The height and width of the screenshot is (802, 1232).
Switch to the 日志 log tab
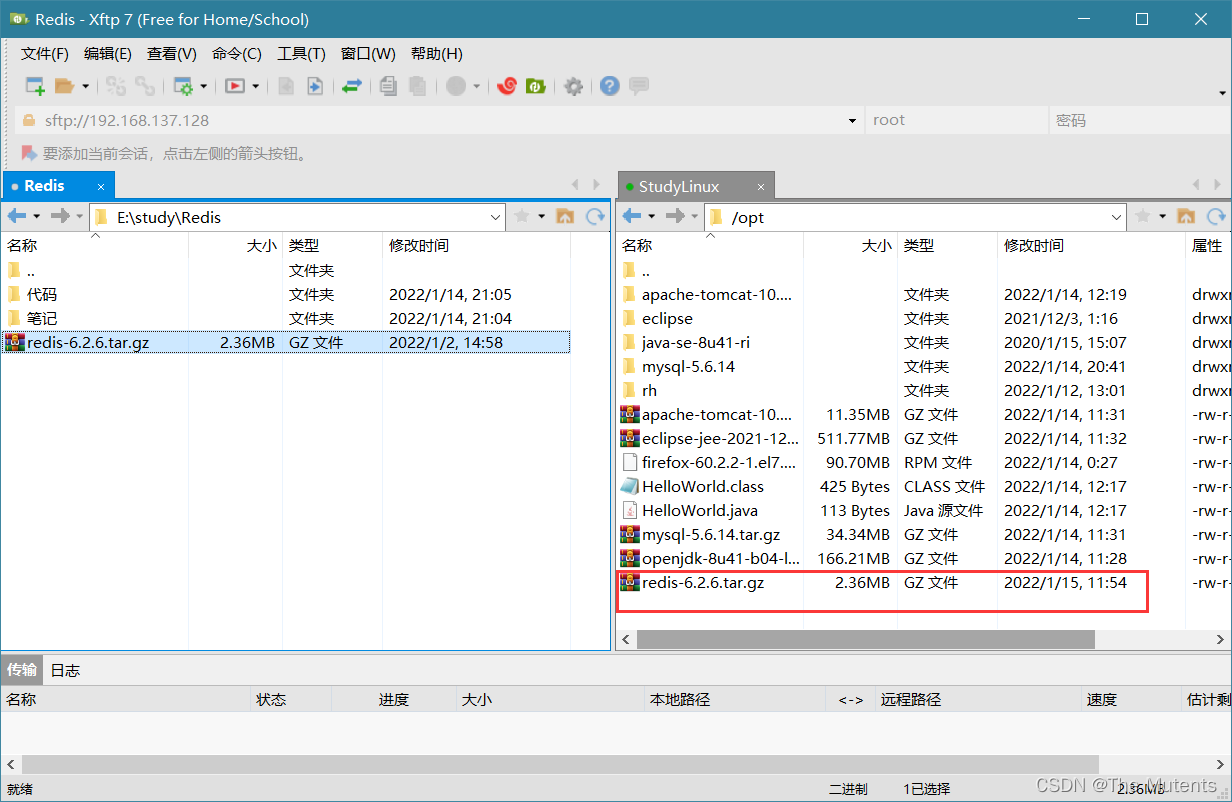[65, 670]
